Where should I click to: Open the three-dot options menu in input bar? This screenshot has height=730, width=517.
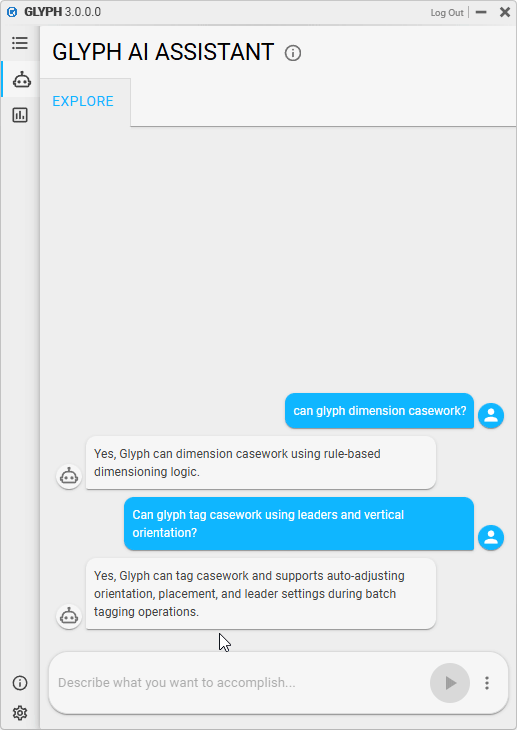coord(487,683)
